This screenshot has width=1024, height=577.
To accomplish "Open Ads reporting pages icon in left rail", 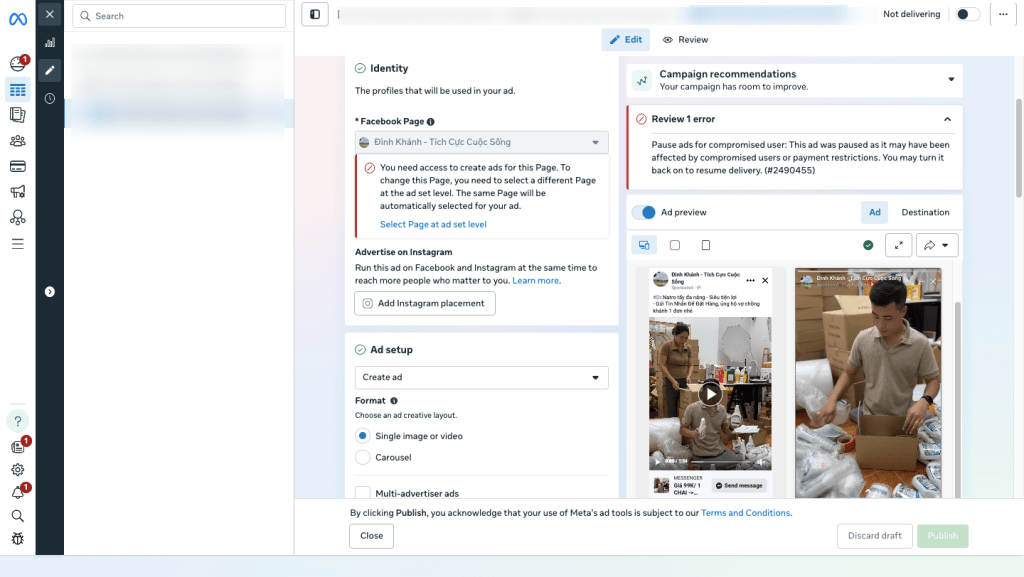I will pyautogui.click(x=18, y=115).
